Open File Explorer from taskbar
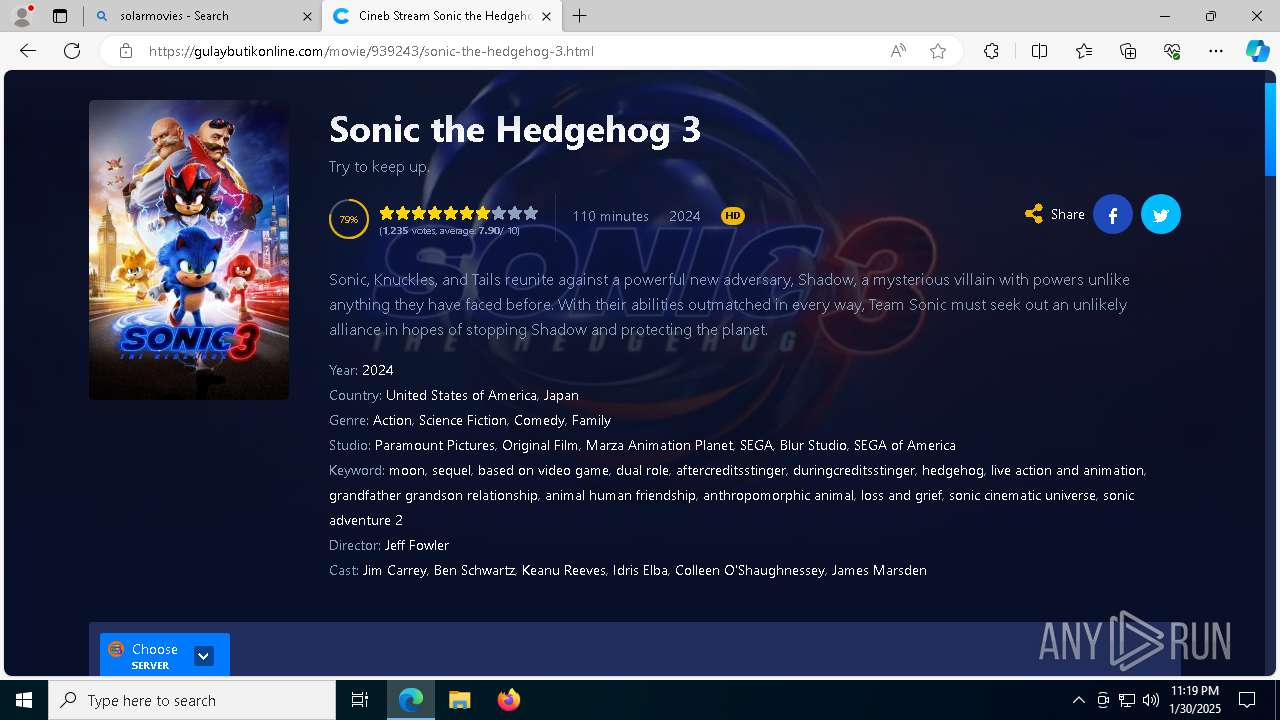 click(459, 700)
